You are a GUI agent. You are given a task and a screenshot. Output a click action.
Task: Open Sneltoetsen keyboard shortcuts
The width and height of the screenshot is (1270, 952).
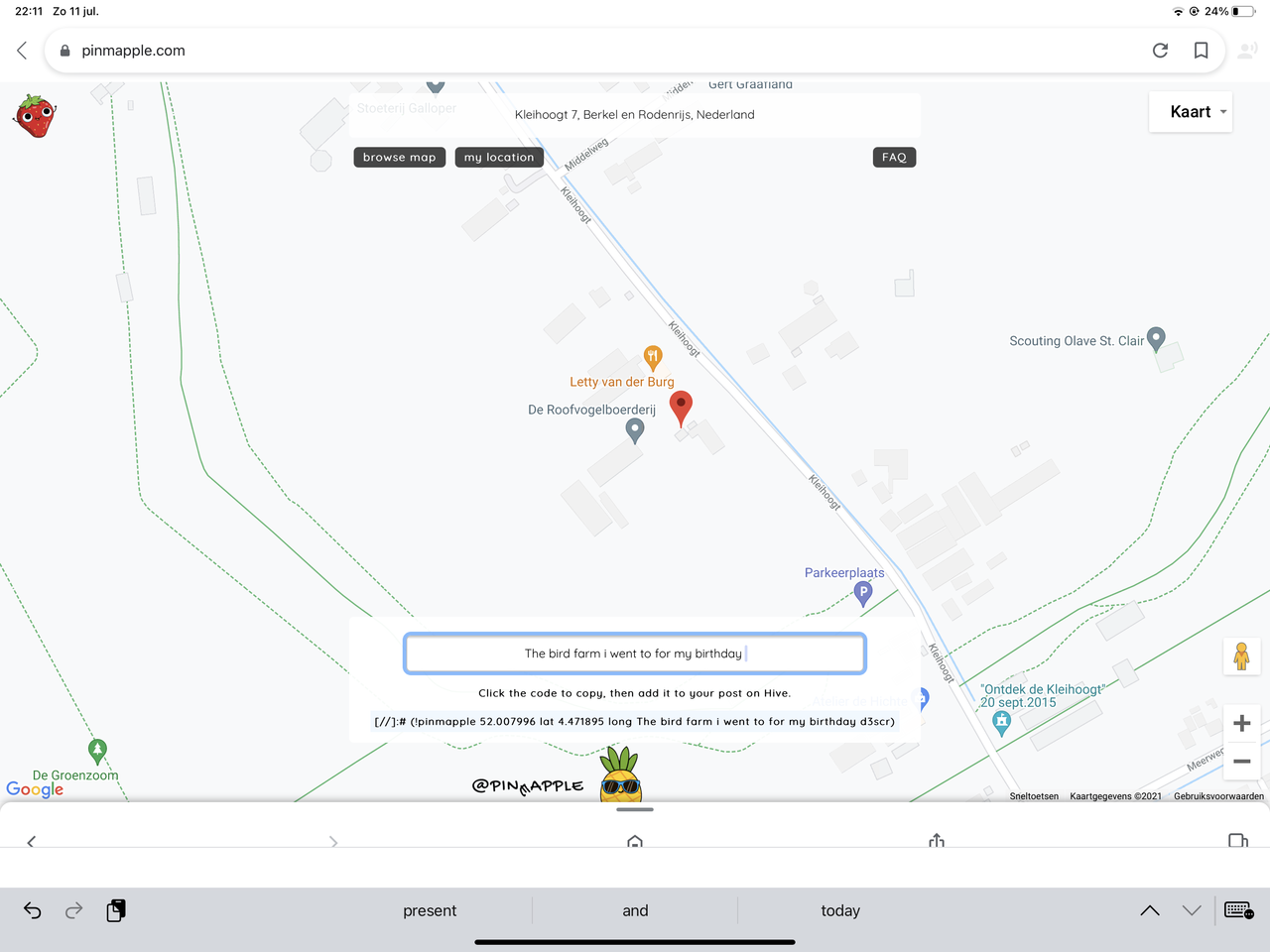tap(1034, 796)
